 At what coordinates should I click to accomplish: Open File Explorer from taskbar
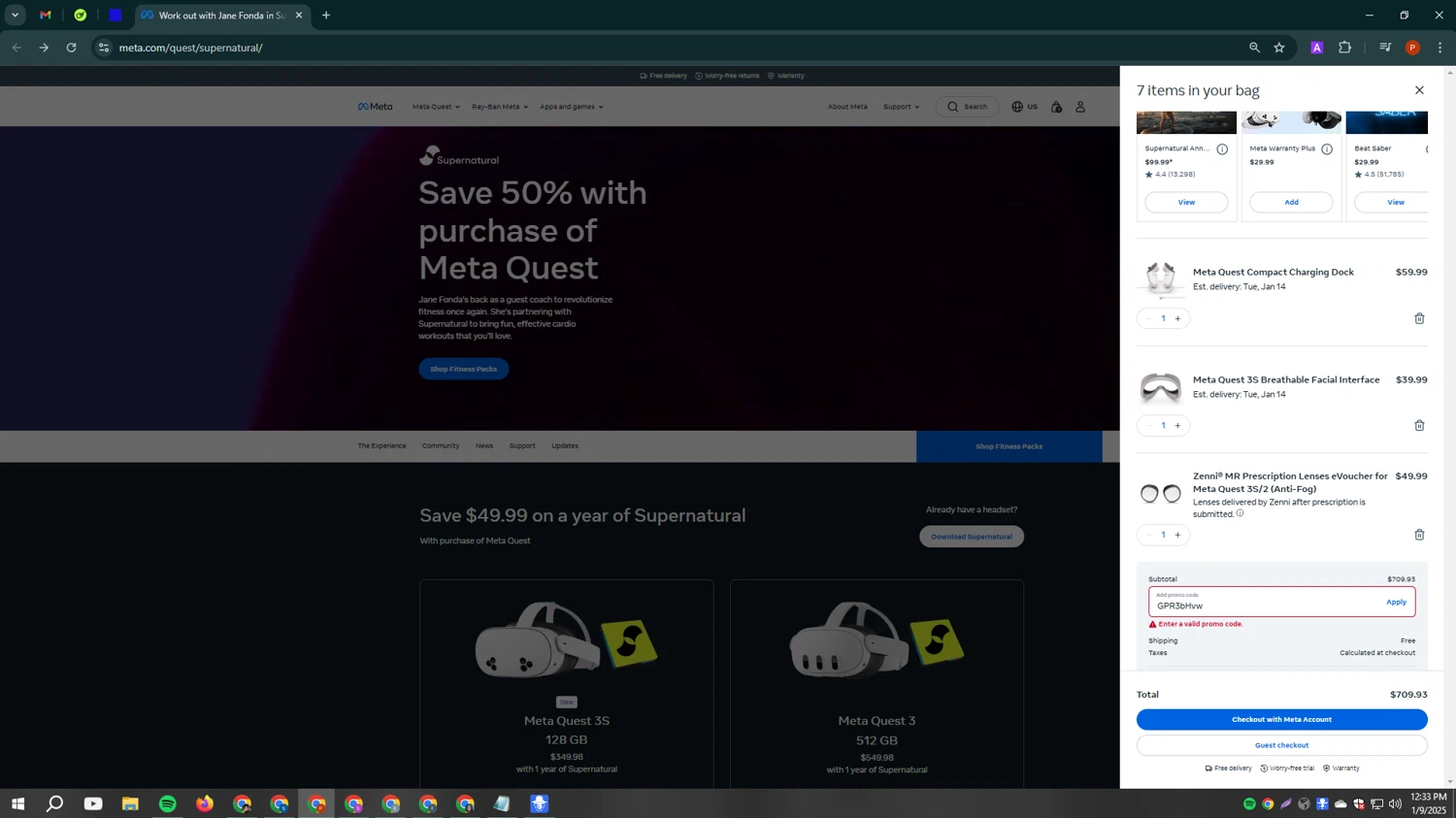click(130, 803)
